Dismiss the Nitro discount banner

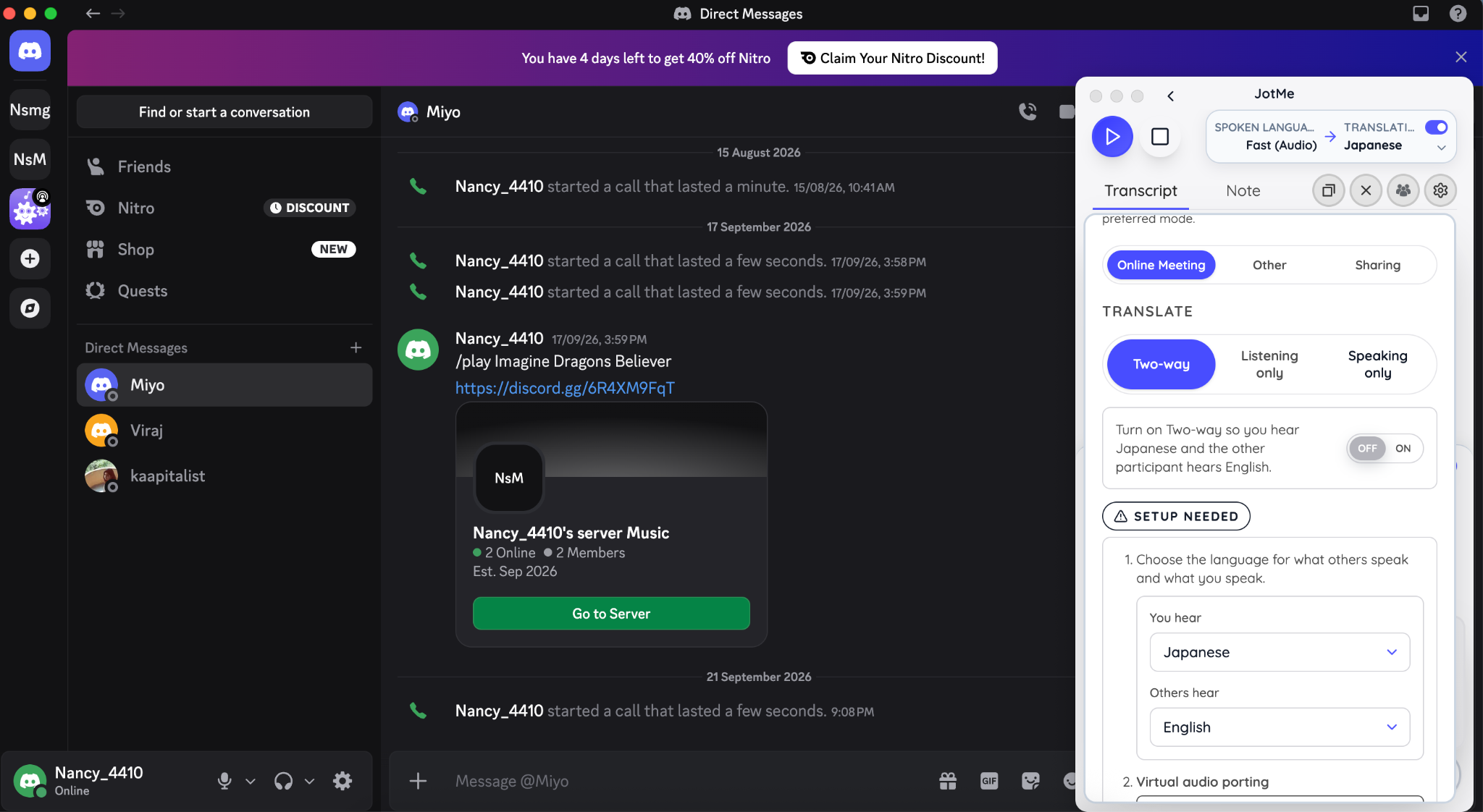[x=1461, y=57]
